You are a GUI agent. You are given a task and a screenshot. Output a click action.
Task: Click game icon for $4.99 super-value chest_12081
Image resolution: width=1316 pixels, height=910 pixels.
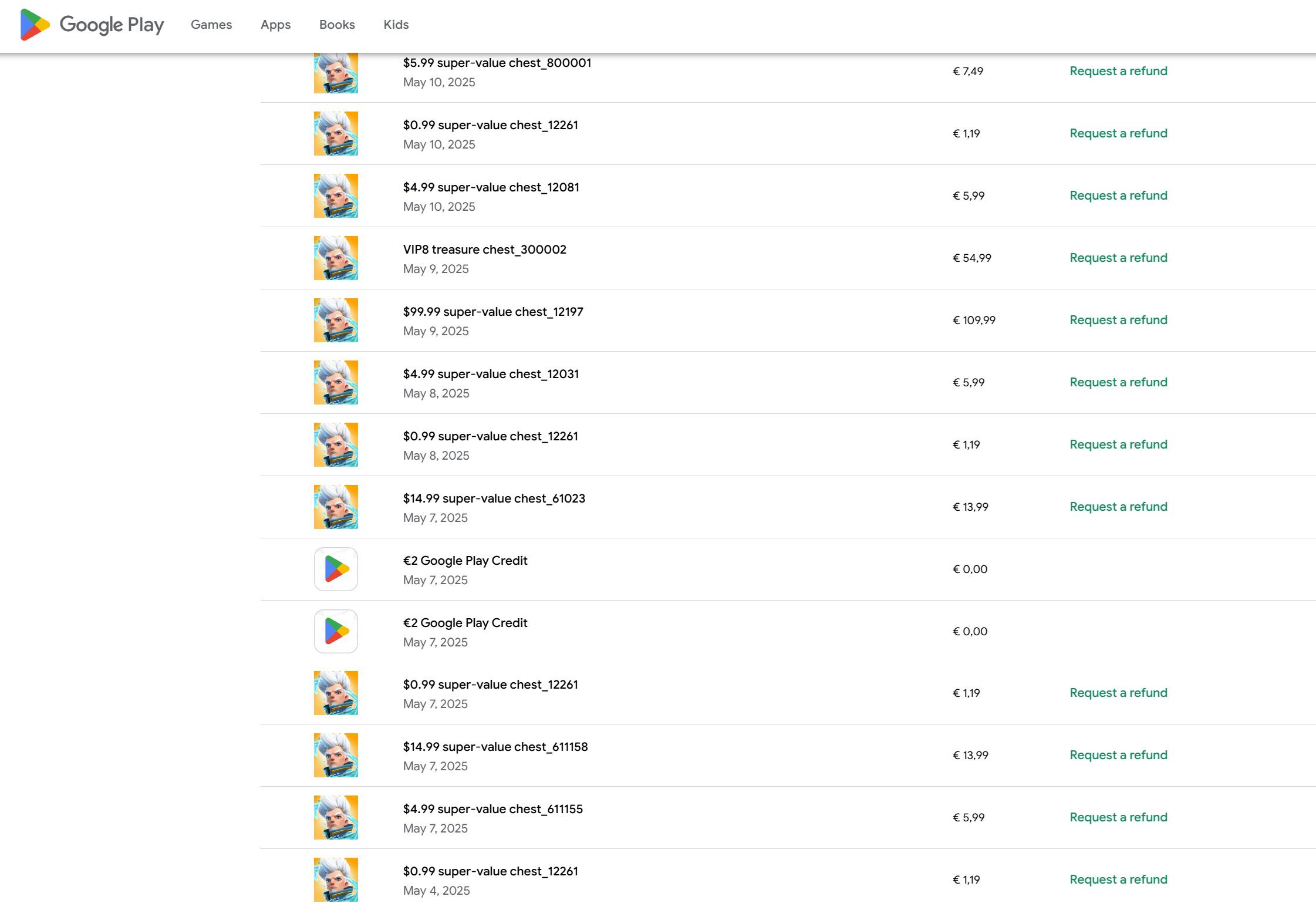tap(336, 196)
